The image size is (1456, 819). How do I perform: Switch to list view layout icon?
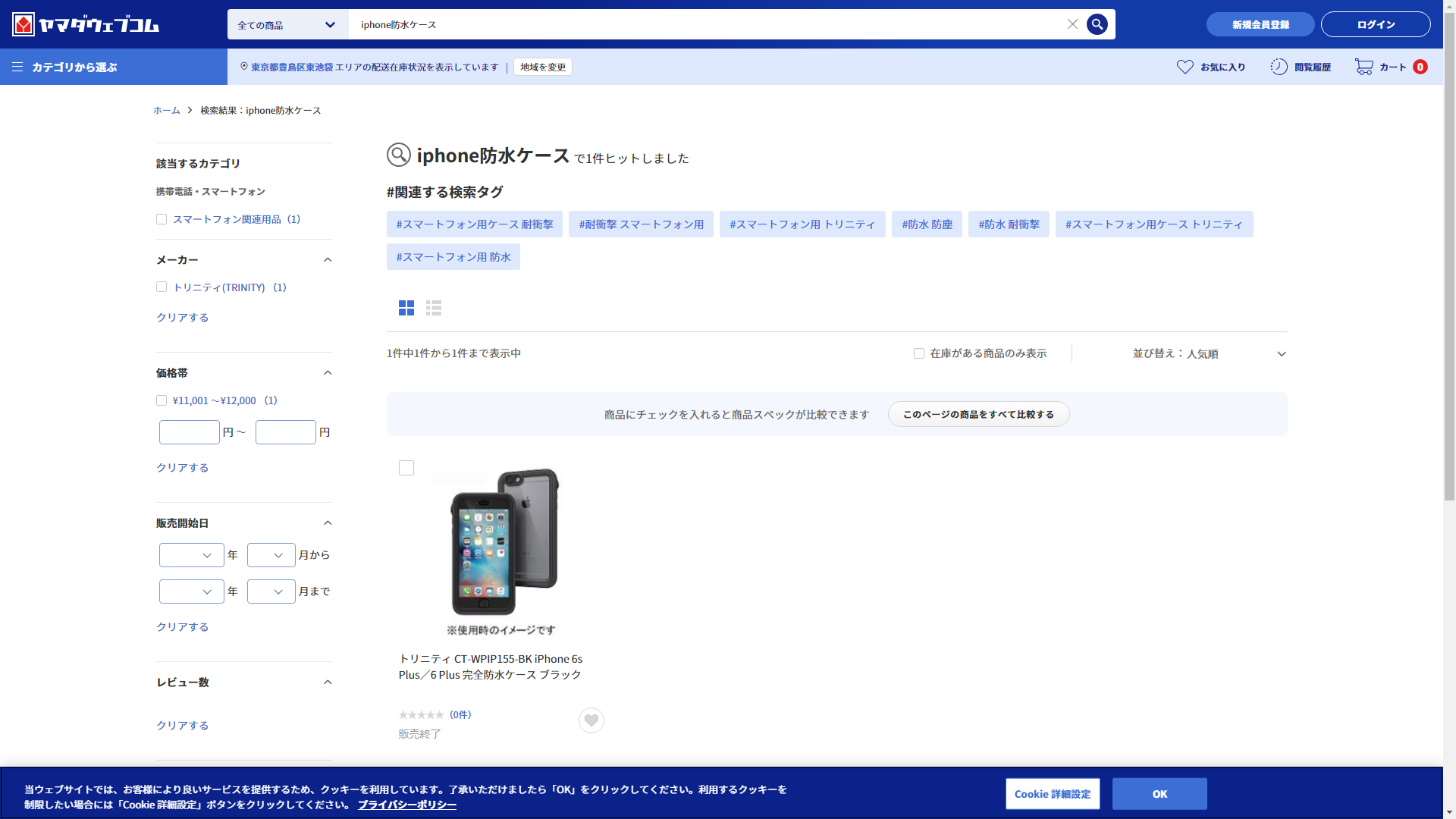[434, 308]
